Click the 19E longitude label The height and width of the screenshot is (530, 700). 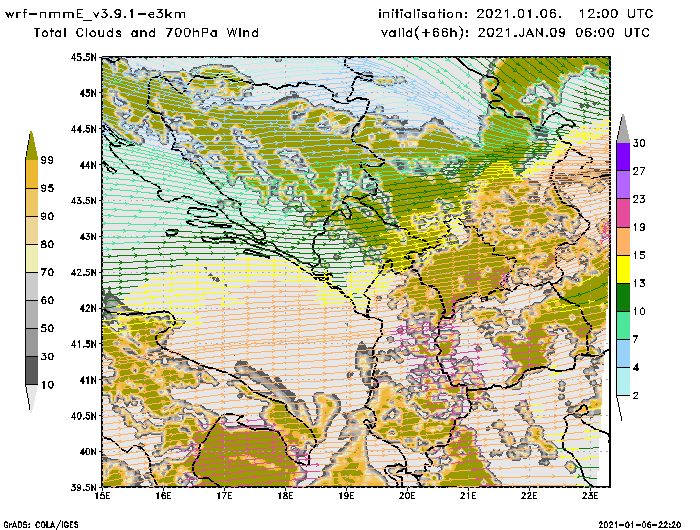point(346,496)
